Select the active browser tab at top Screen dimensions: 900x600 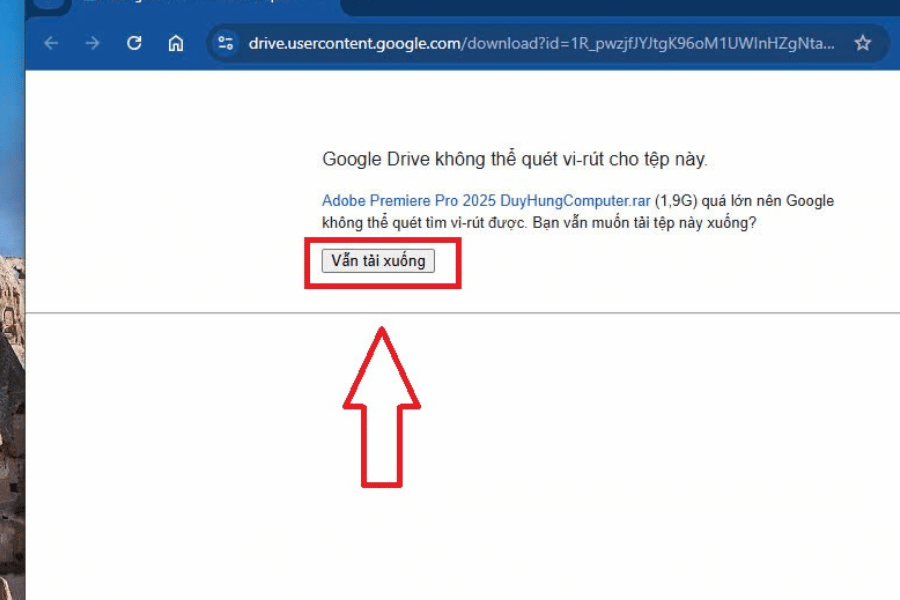pos(200,6)
